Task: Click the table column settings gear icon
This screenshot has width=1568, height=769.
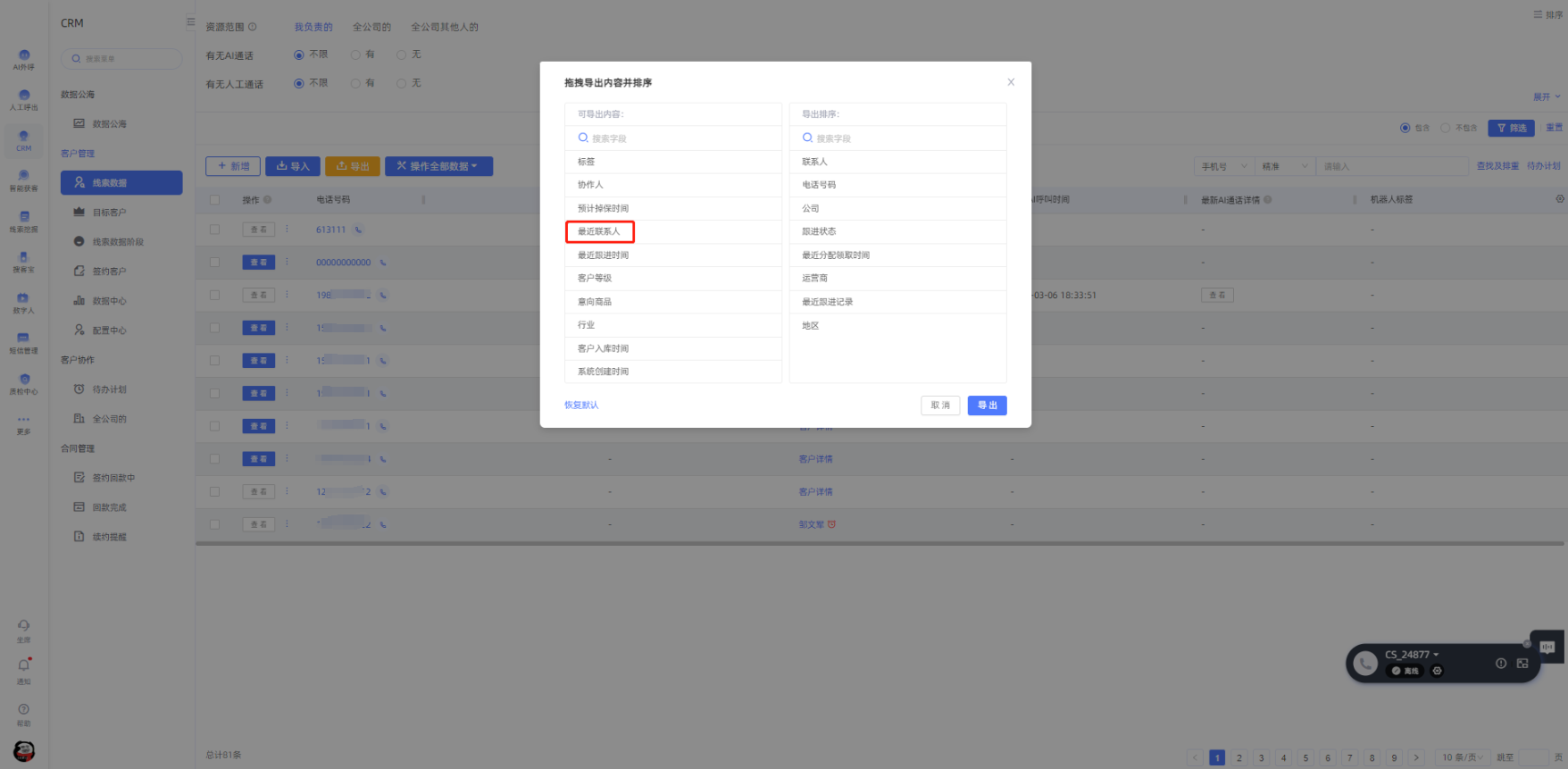Action: pyautogui.click(x=1559, y=199)
